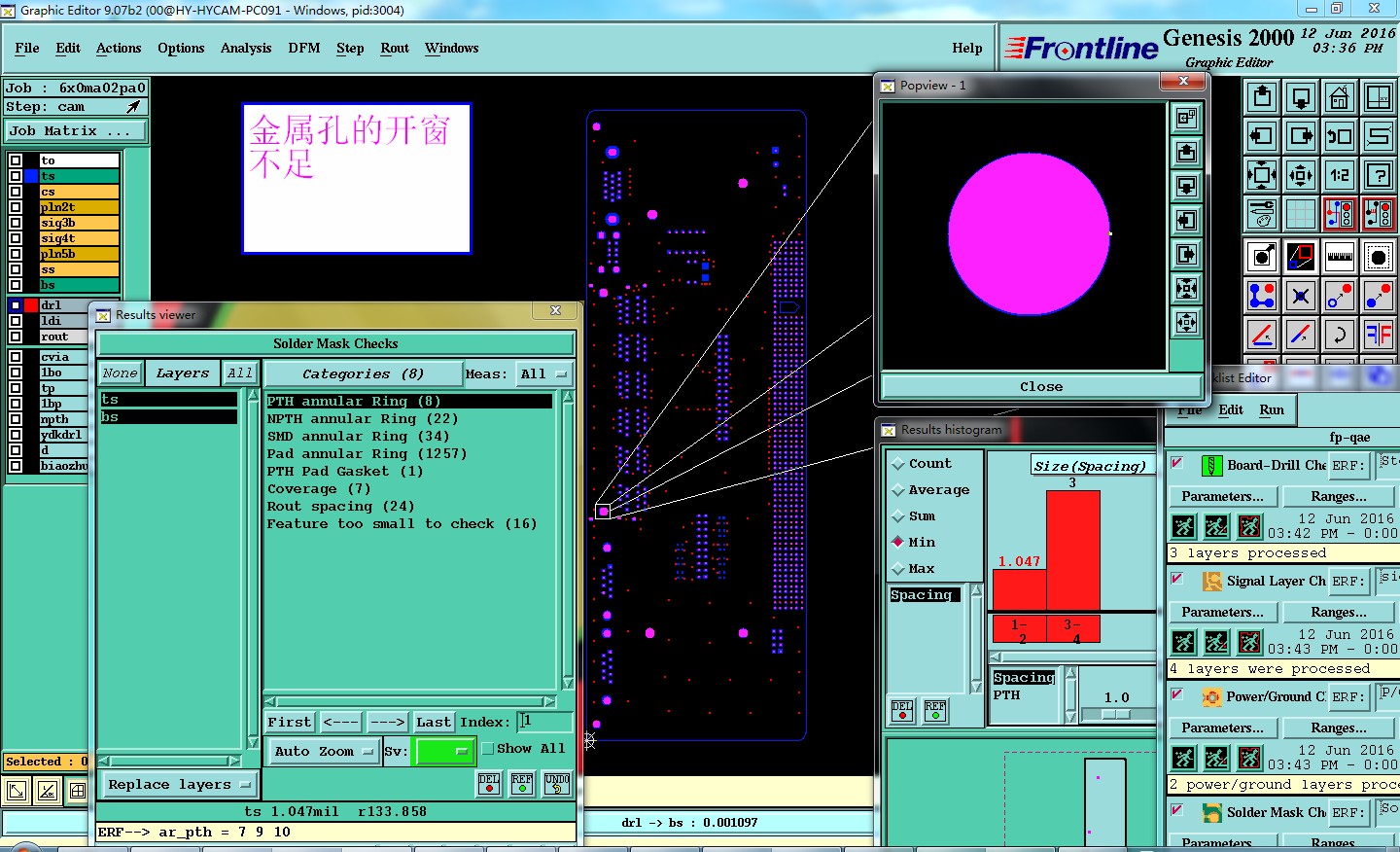Click the next ---> arrow button

pyautogui.click(x=387, y=722)
